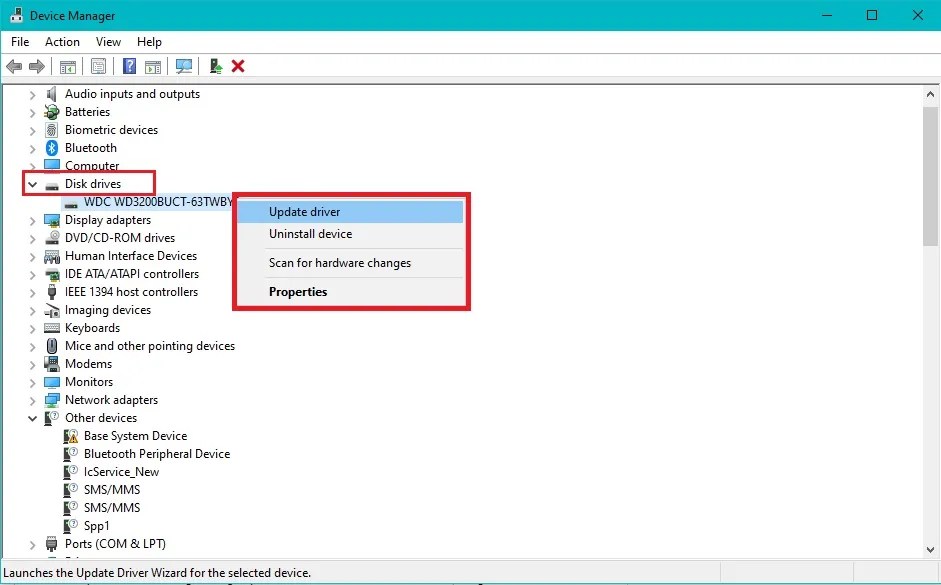The height and width of the screenshot is (585, 941).
Task: Click the forward navigation arrow icon
Action: [37, 66]
